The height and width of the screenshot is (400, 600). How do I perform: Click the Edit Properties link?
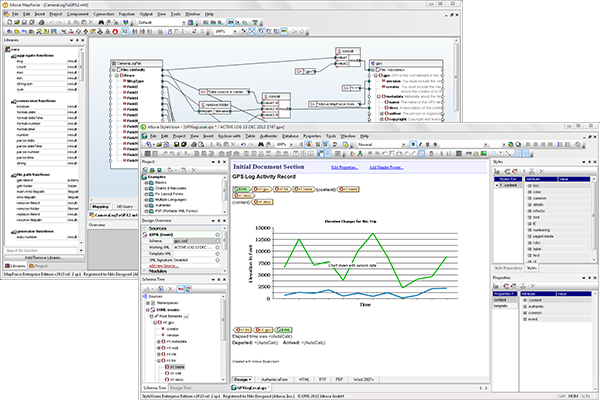343,167
